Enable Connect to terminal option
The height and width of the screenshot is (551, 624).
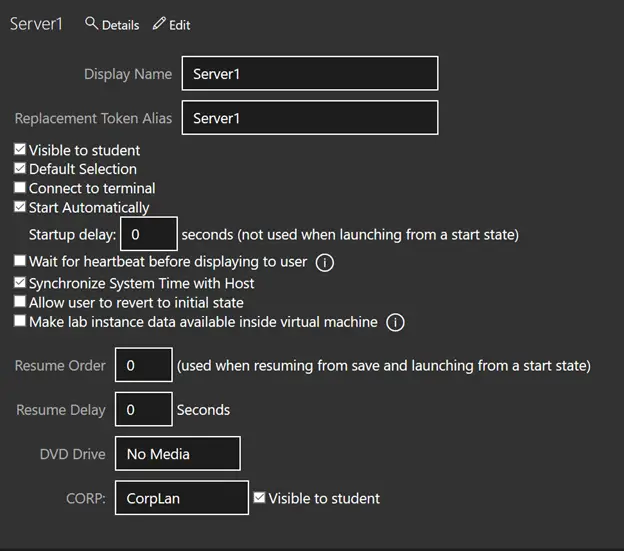point(20,188)
